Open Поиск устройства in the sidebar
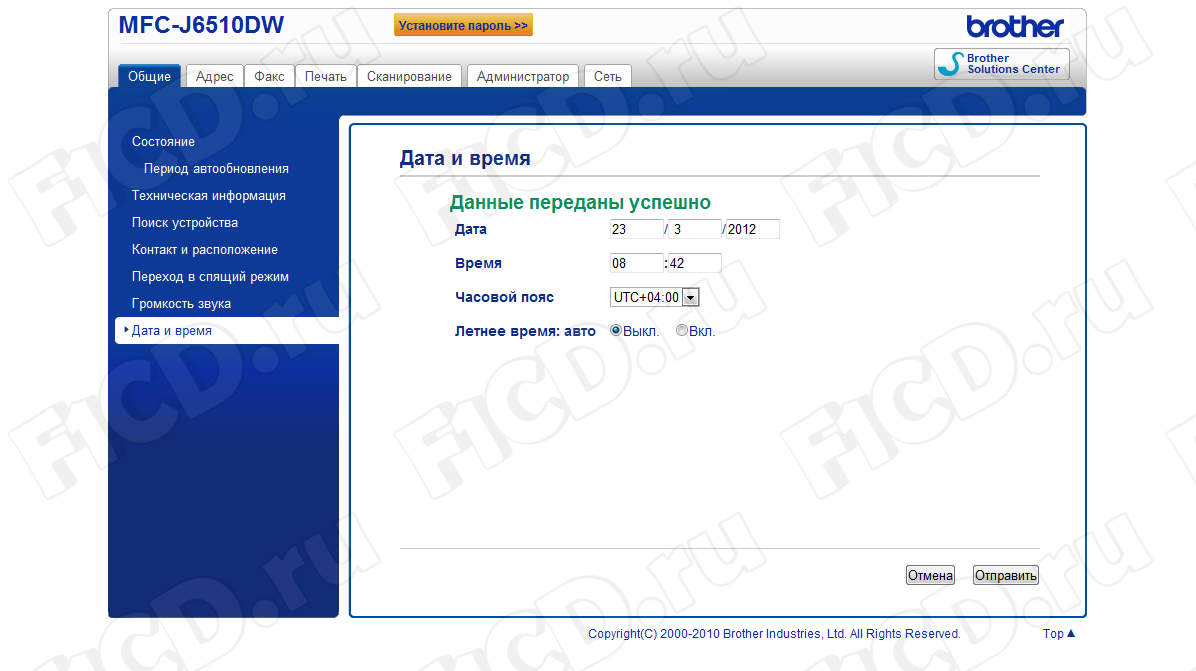Screen dimensions: 1196x671 click(185, 223)
